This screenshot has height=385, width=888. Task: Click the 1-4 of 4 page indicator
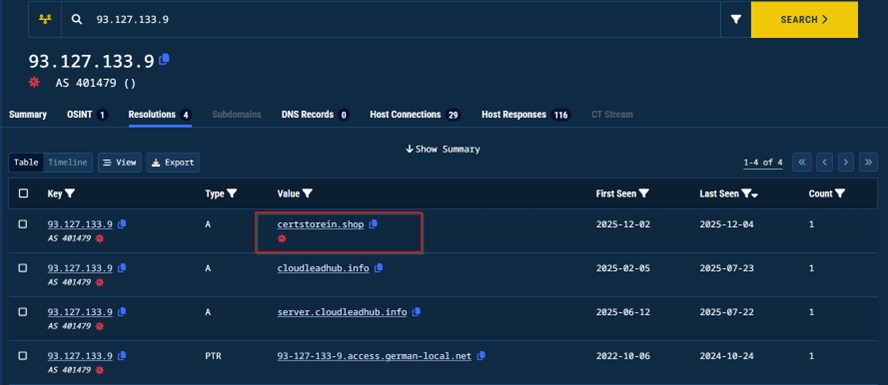pyautogui.click(x=763, y=162)
